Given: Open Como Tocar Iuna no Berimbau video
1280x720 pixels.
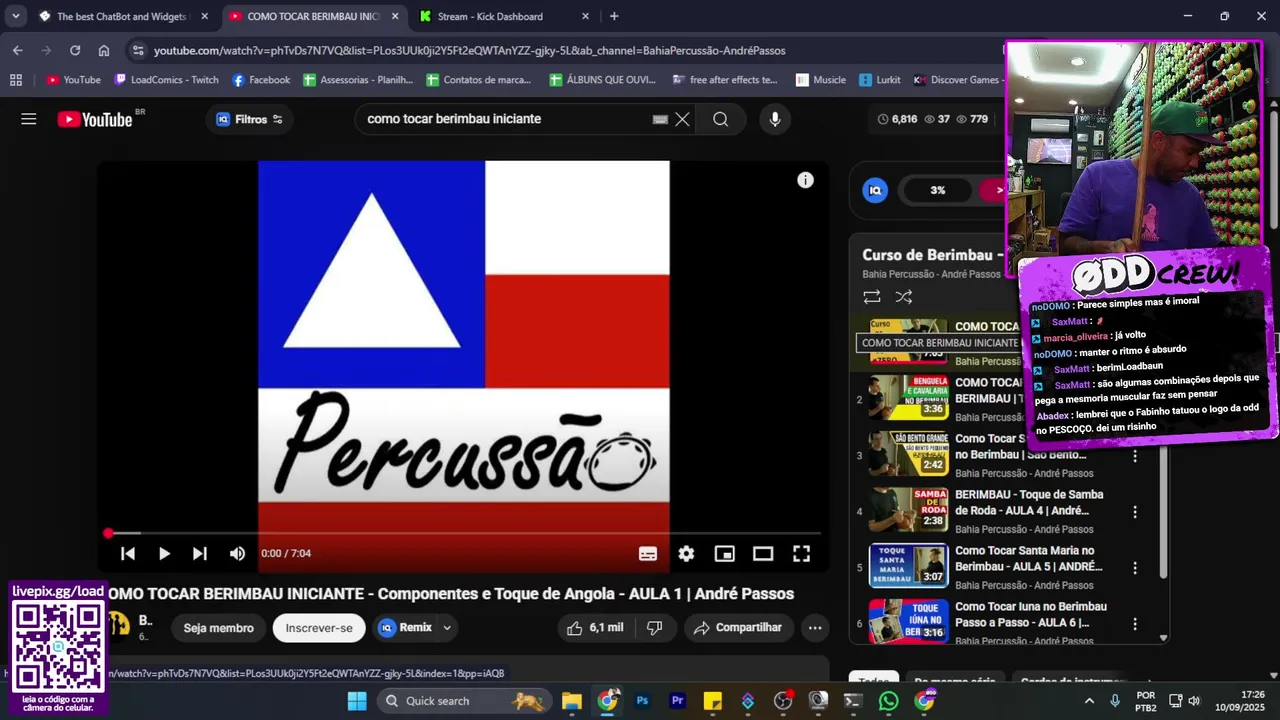Looking at the screenshot, I should point(1031,614).
